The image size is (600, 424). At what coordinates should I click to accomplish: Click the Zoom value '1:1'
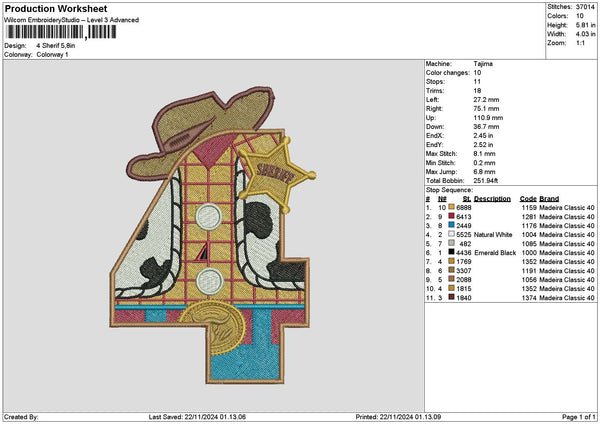coord(580,43)
